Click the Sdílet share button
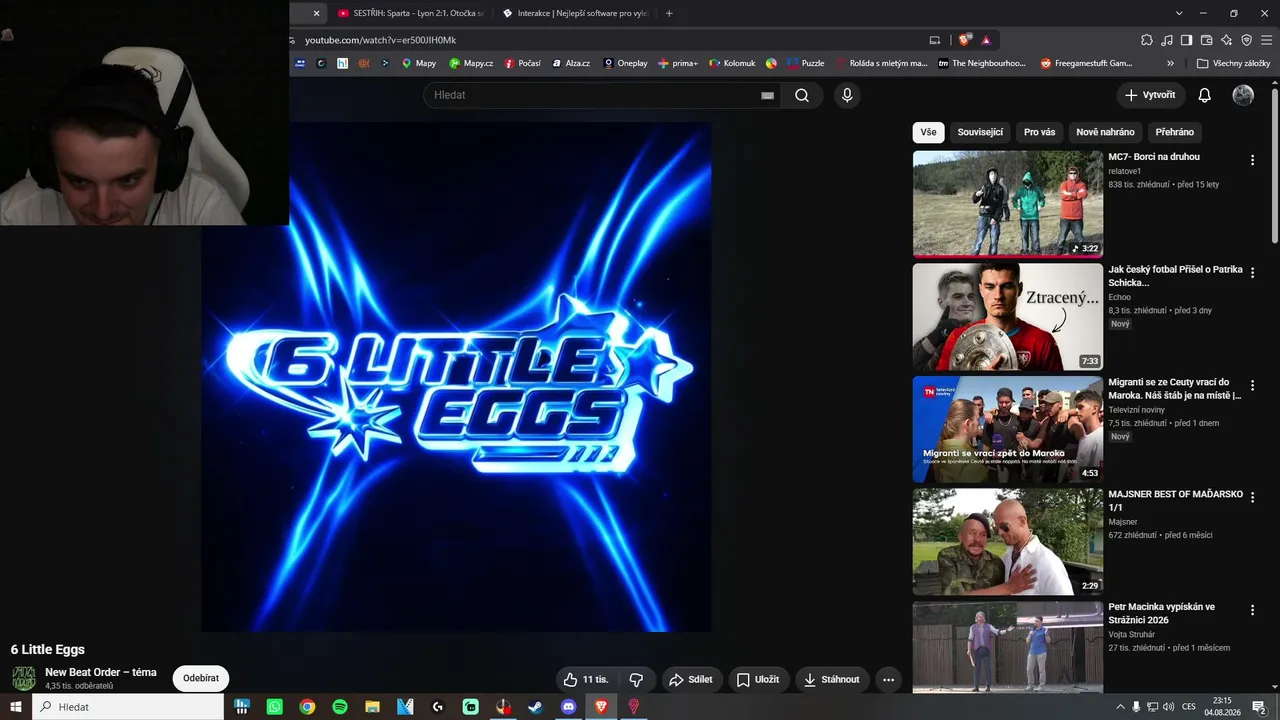The height and width of the screenshot is (720, 1280). click(691, 680)
